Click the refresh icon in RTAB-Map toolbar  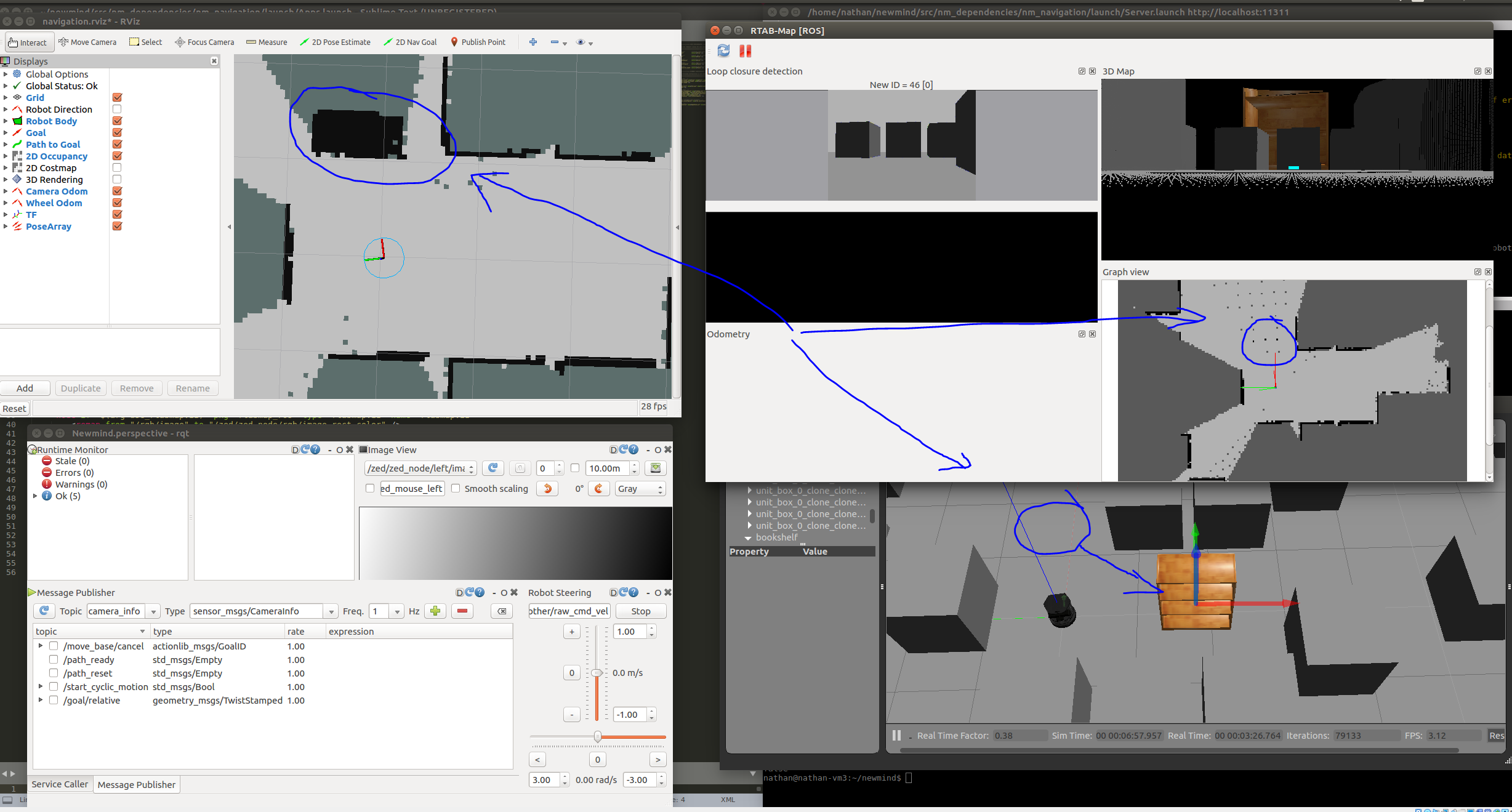[x=723, y=52]
